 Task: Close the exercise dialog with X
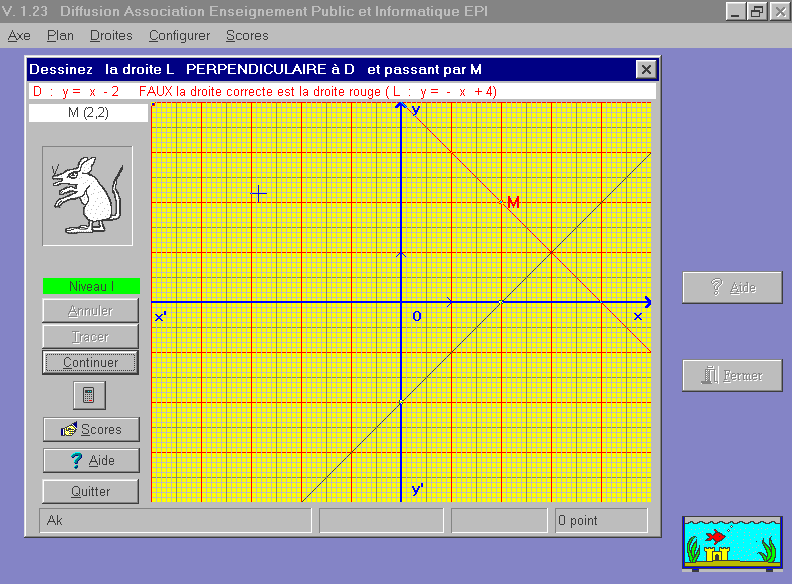pyautogui.click(x=646, y=69)
